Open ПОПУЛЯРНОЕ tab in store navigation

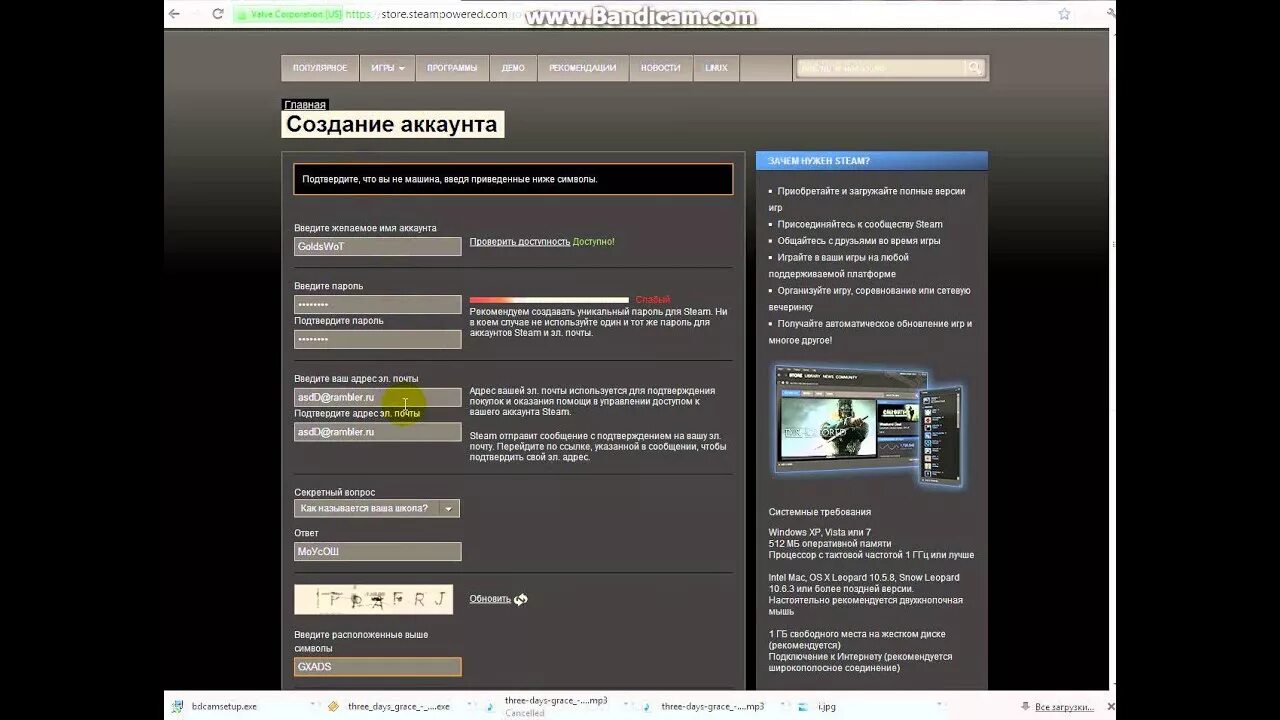point(320,68)
